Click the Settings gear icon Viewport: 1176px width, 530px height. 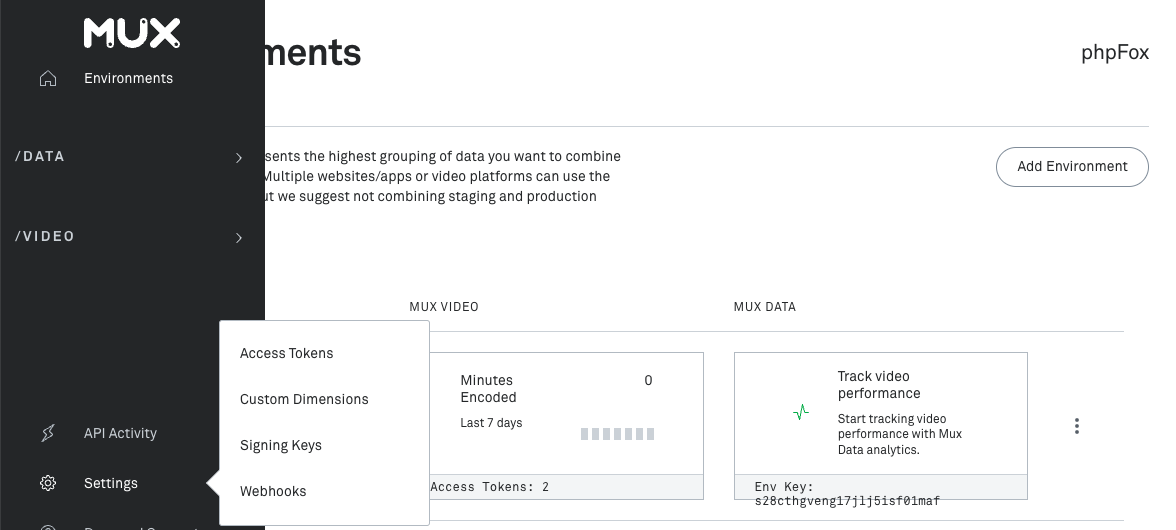tap(48, 483)
